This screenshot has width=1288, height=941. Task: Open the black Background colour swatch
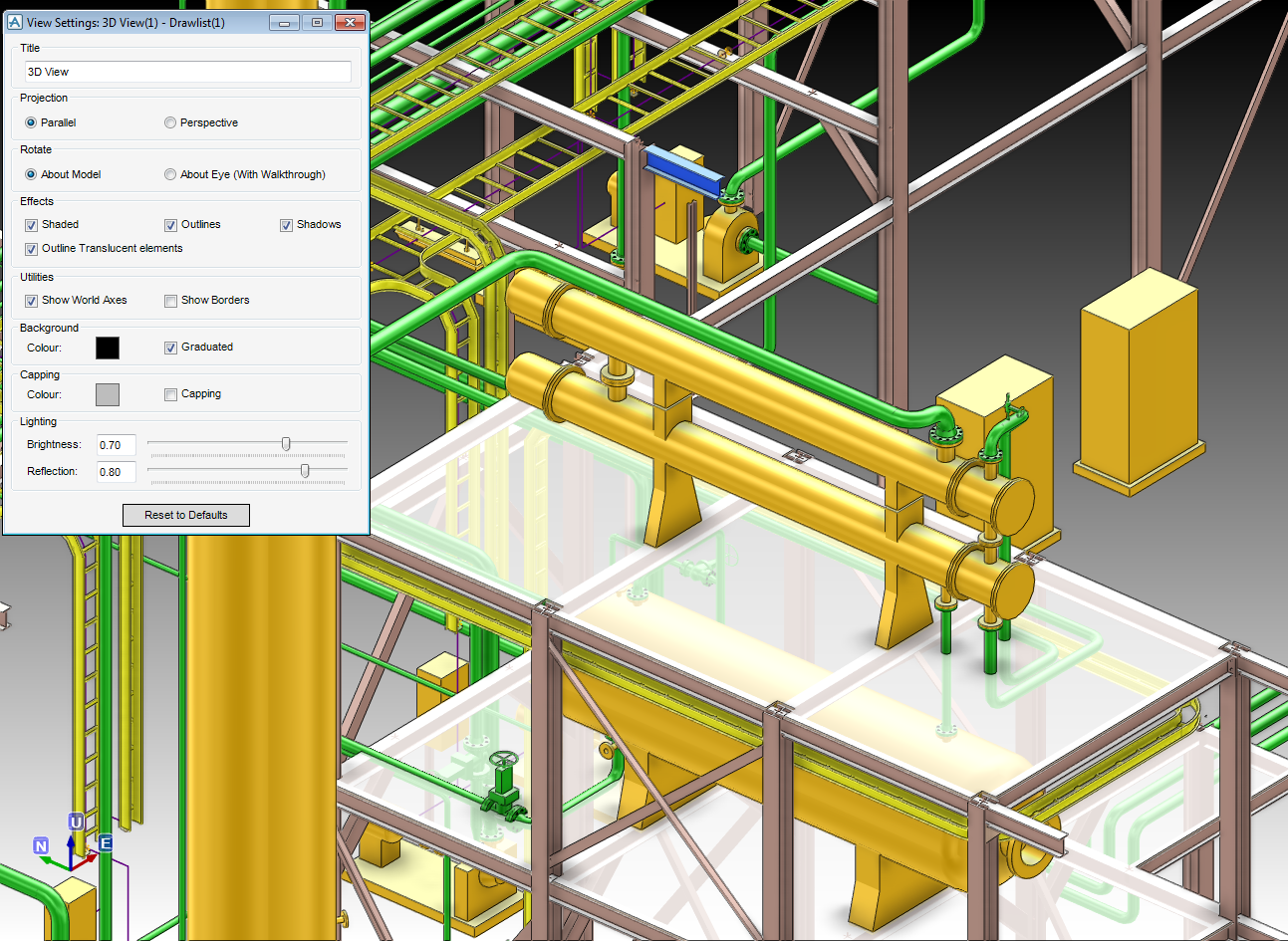coord(108,348)
